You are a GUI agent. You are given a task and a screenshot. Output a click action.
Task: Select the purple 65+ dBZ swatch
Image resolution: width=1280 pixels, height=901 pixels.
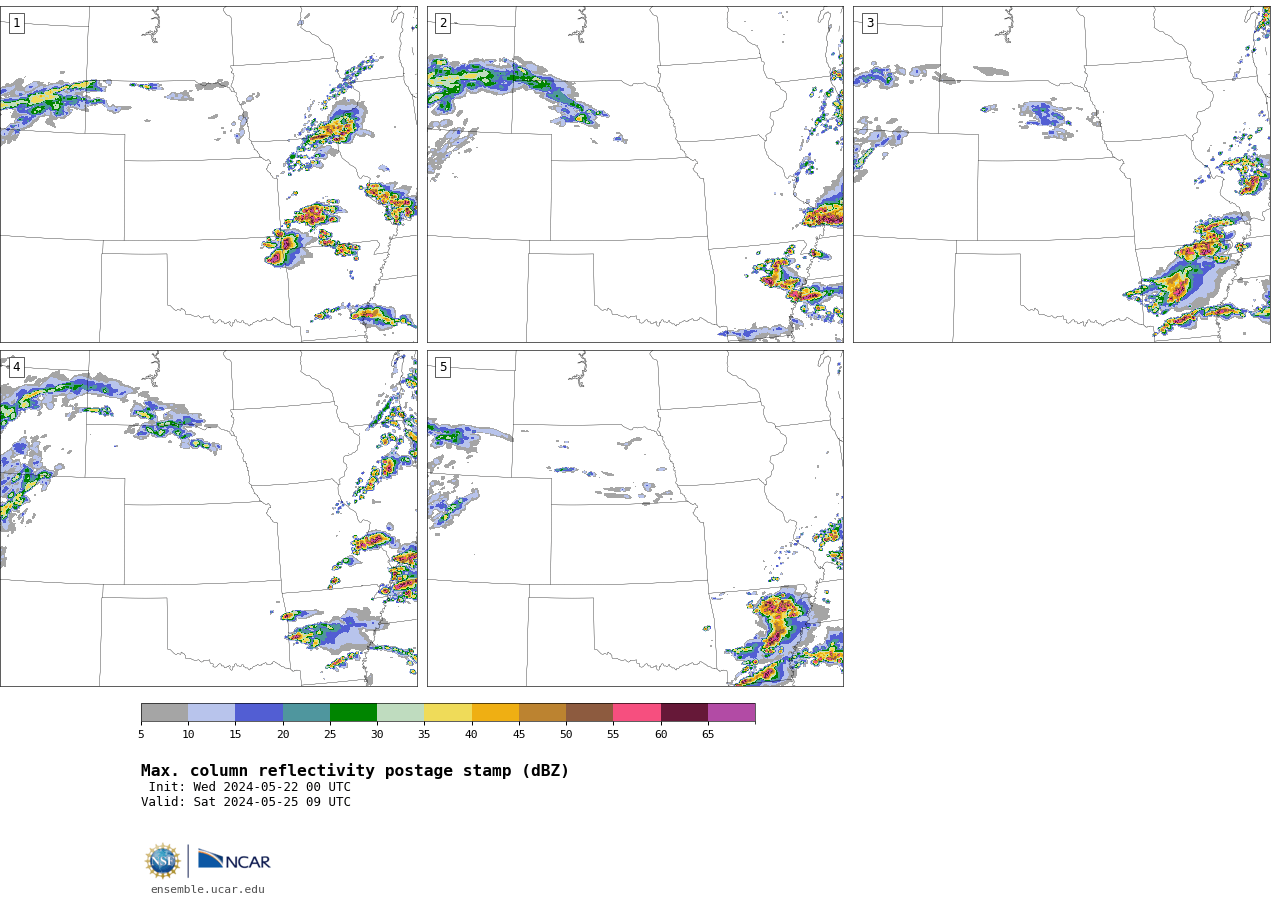point(731,713)
